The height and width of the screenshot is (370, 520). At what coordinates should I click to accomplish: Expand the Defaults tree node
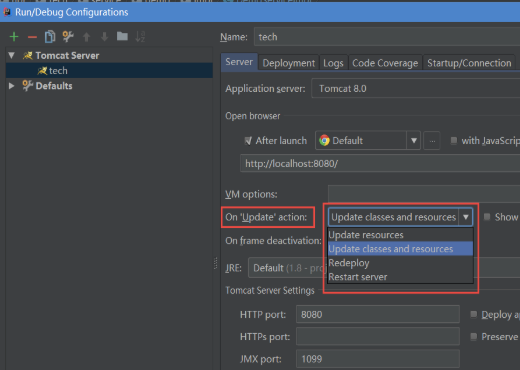tap(12, 86)
